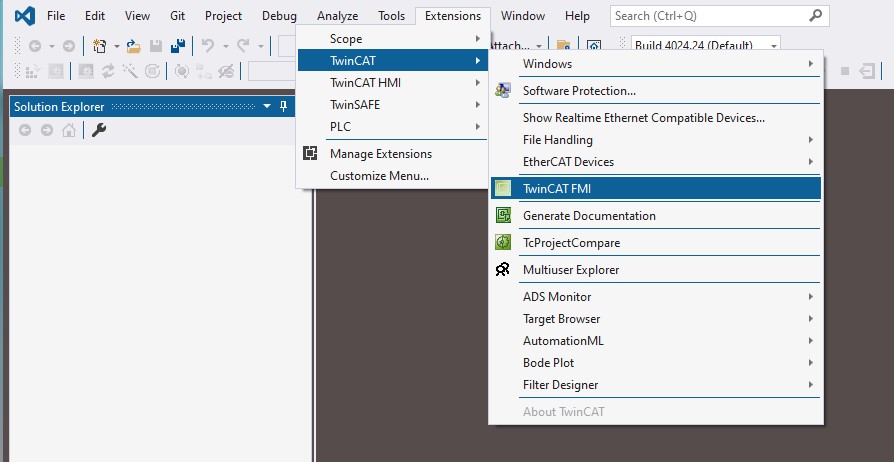Click the TwinCAT Restart Run Mode icon

click(56, 71)
